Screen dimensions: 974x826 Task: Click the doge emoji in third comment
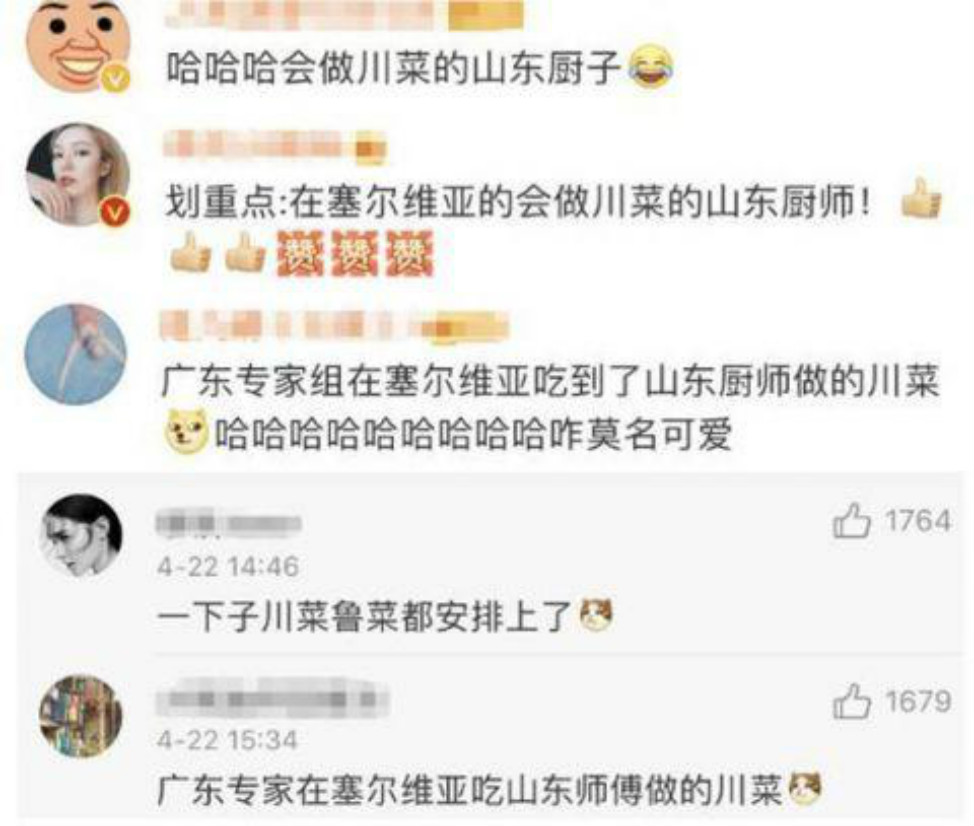(x=186, y=432)
